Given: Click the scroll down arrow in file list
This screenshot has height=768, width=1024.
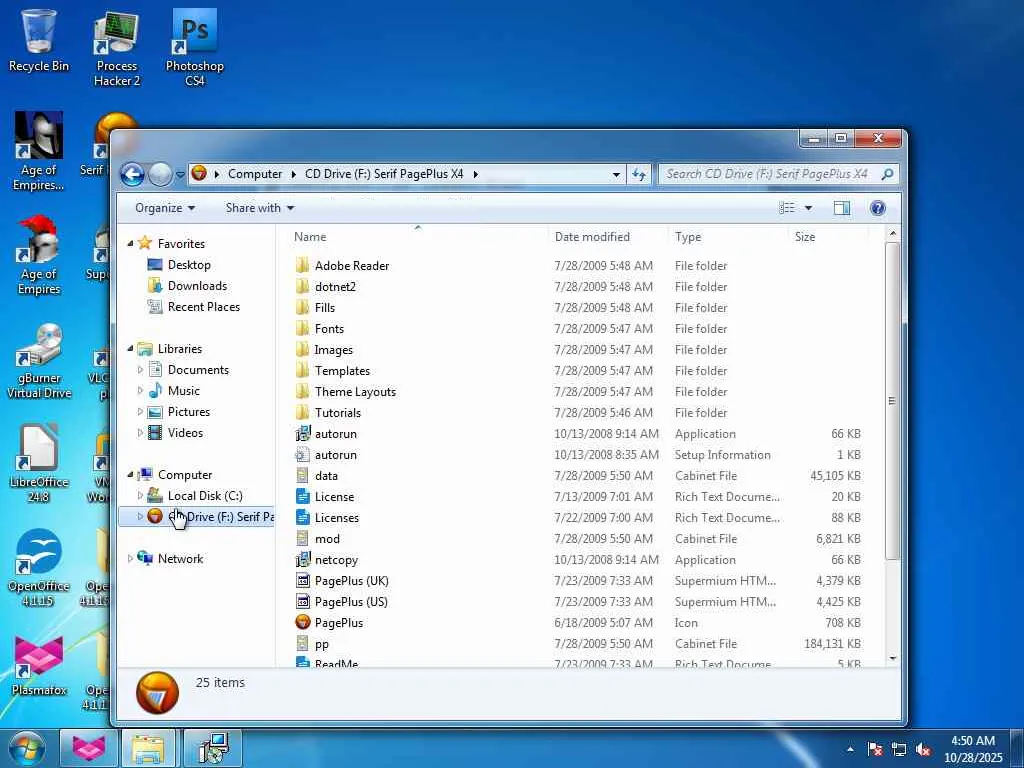Looking at the screenshot, I should tap(893, 658).
